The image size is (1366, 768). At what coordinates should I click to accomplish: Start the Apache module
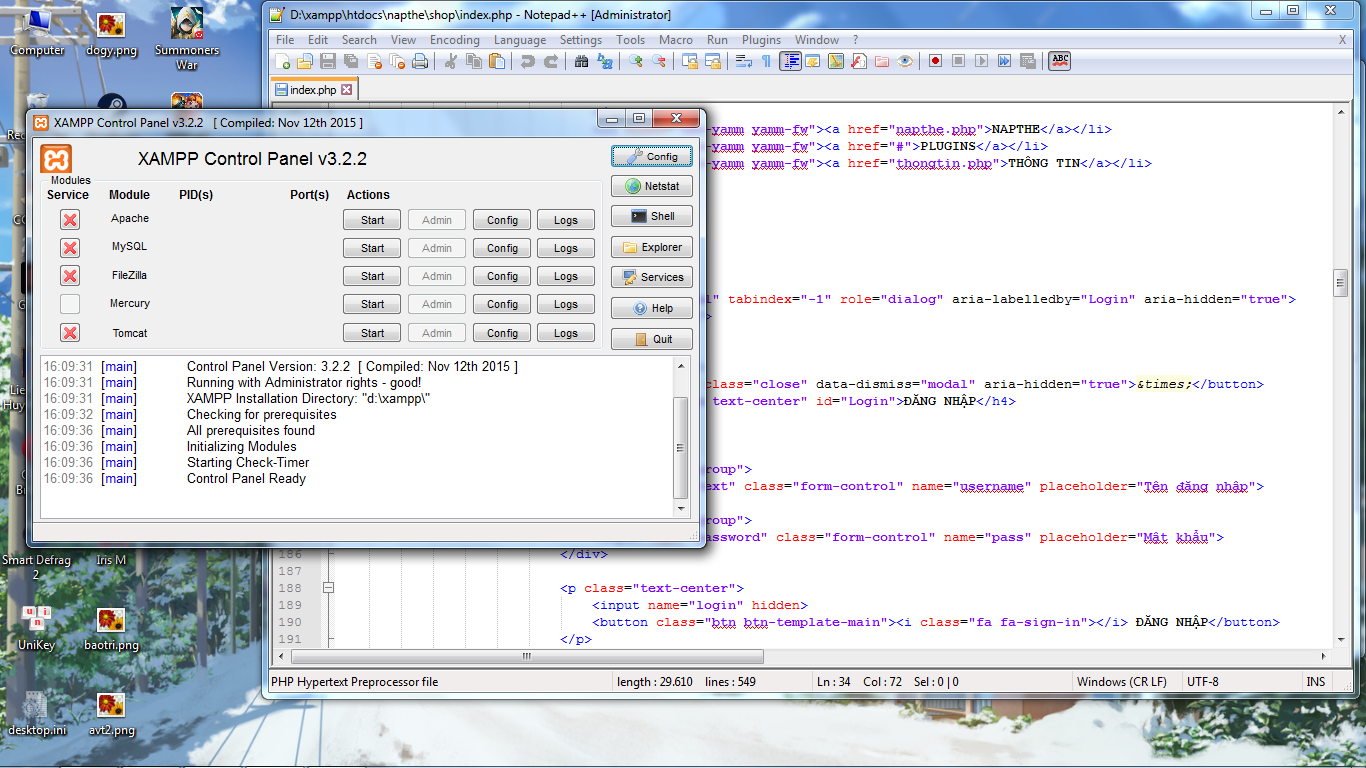[x=372, y=220]
